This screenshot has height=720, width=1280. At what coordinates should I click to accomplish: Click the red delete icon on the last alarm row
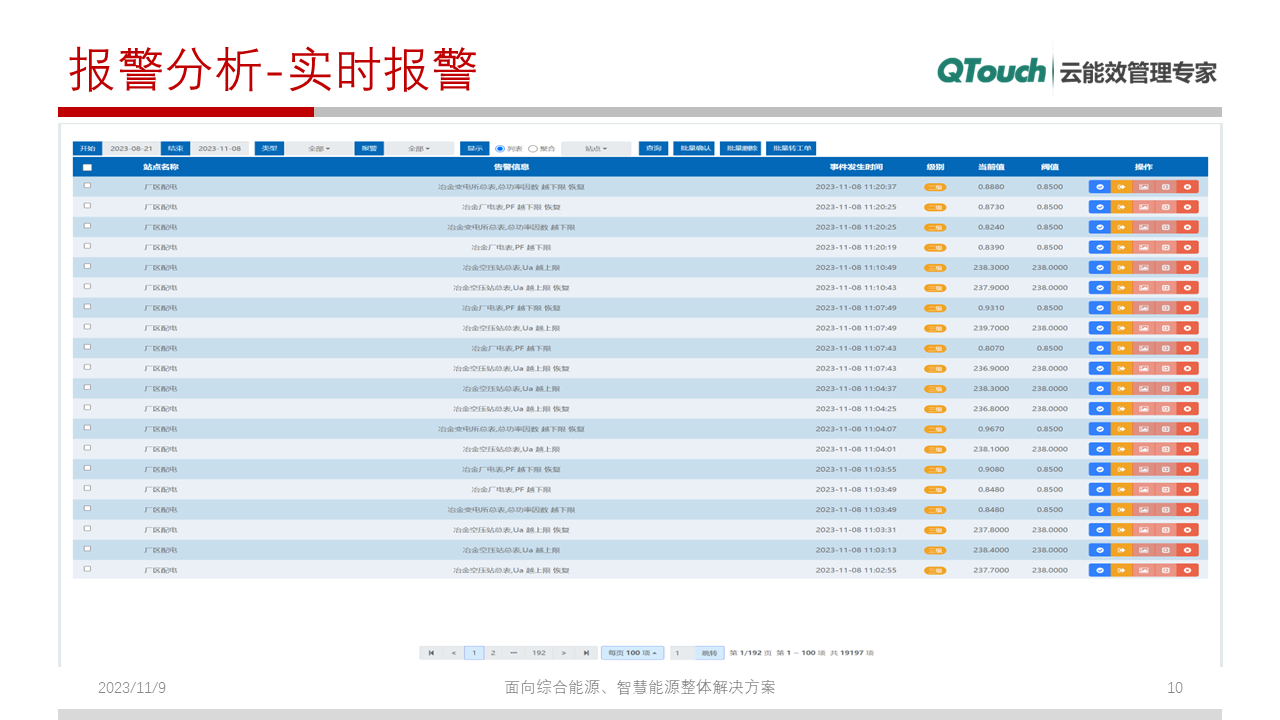click(x=1186, y=569)
